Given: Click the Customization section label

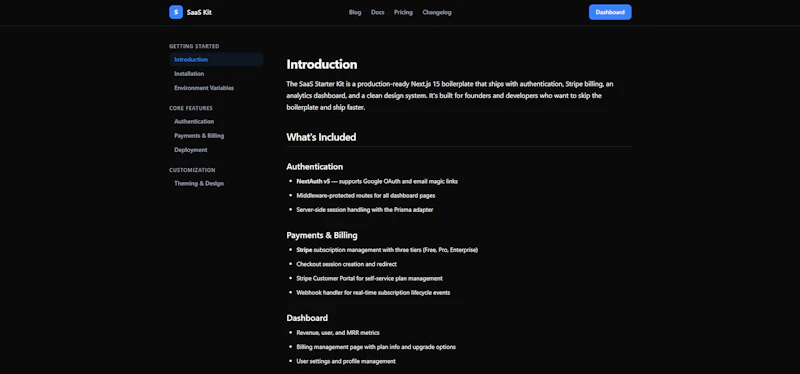Looking at the screenshot, I should (192, 170).
